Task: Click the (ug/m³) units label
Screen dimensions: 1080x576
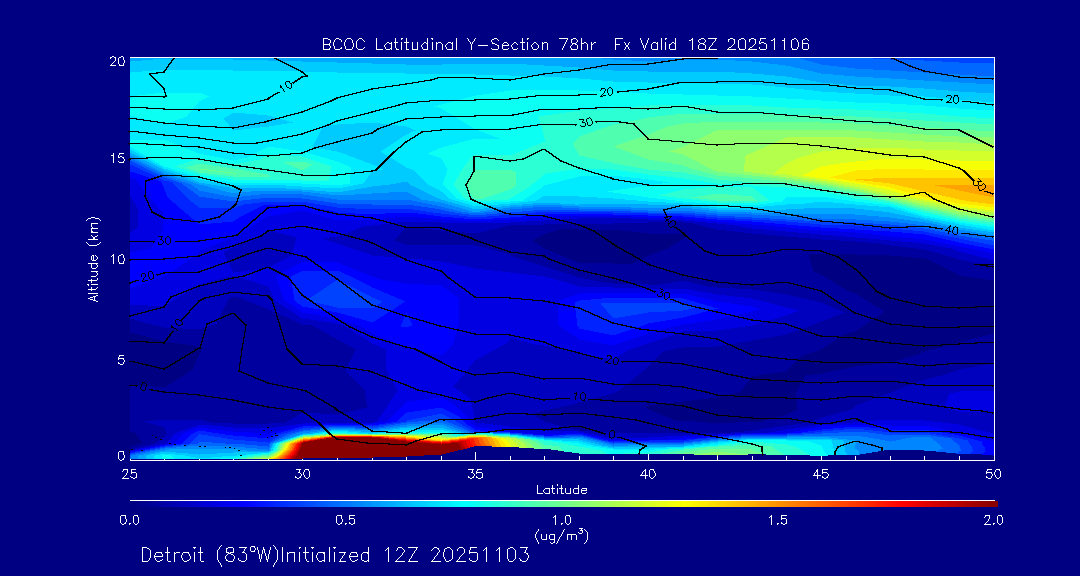Action: [561, 535]
